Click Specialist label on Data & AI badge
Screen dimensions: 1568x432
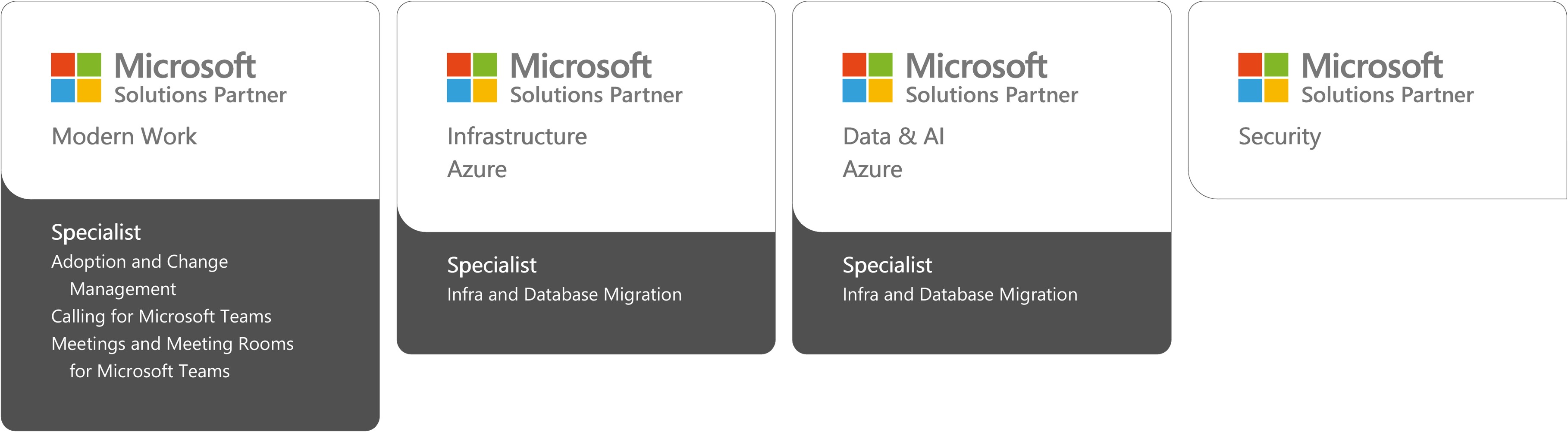pyautogui.click(x=887, y=265)
